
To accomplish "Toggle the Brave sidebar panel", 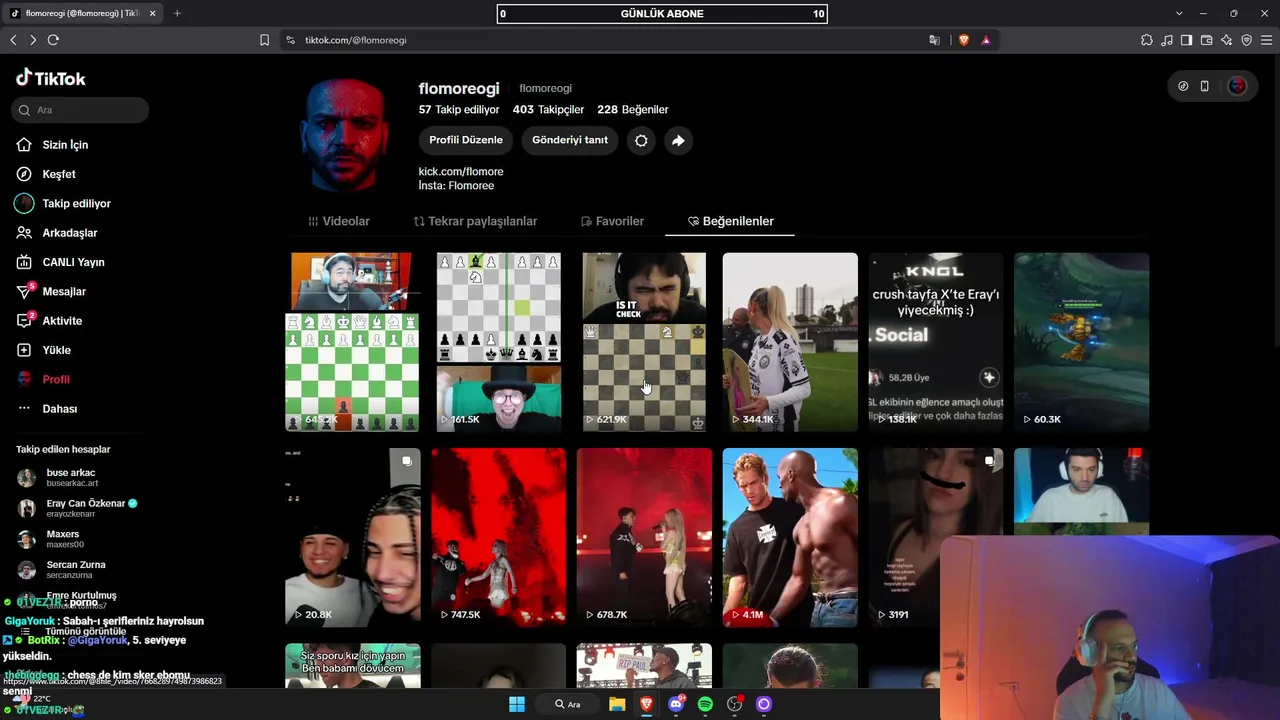I will click(1187, 40).
